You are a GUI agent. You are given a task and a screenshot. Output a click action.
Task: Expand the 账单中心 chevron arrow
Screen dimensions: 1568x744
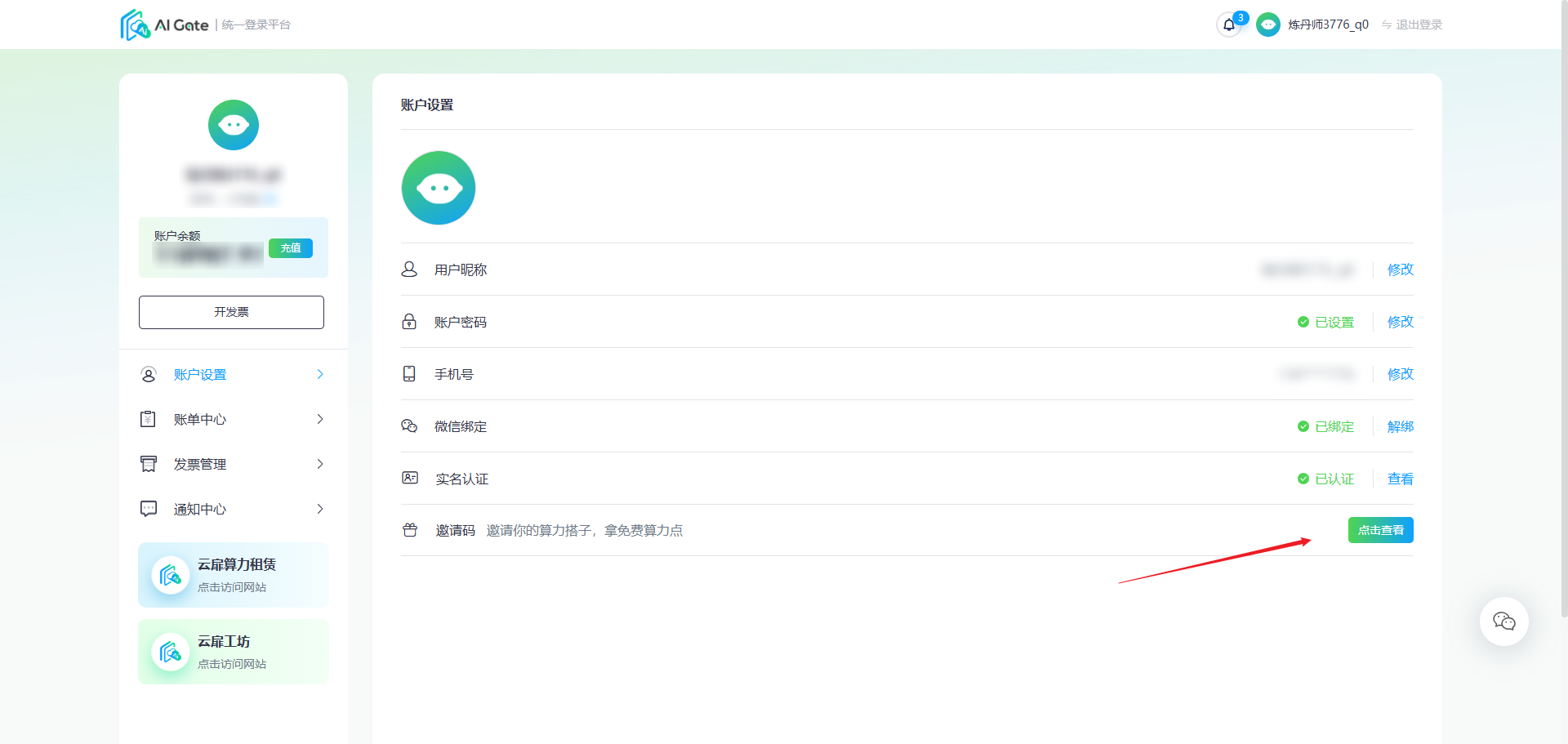pyautogui.click(x=320, y=419)
